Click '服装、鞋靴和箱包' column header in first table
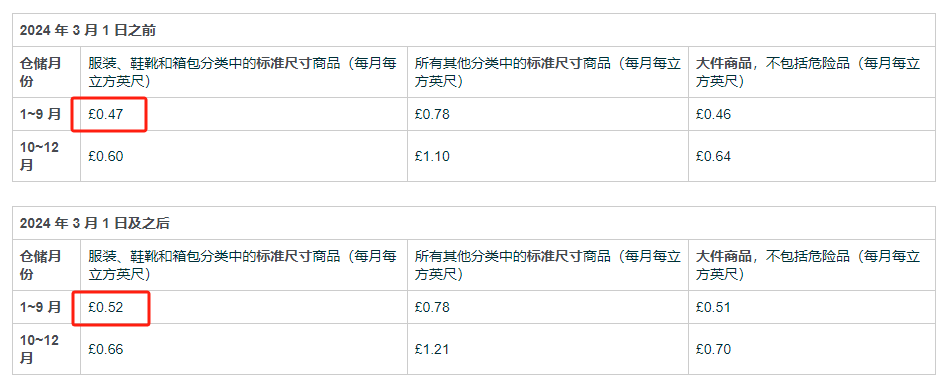This screenshot has height=390, width=948. point(242,73)
